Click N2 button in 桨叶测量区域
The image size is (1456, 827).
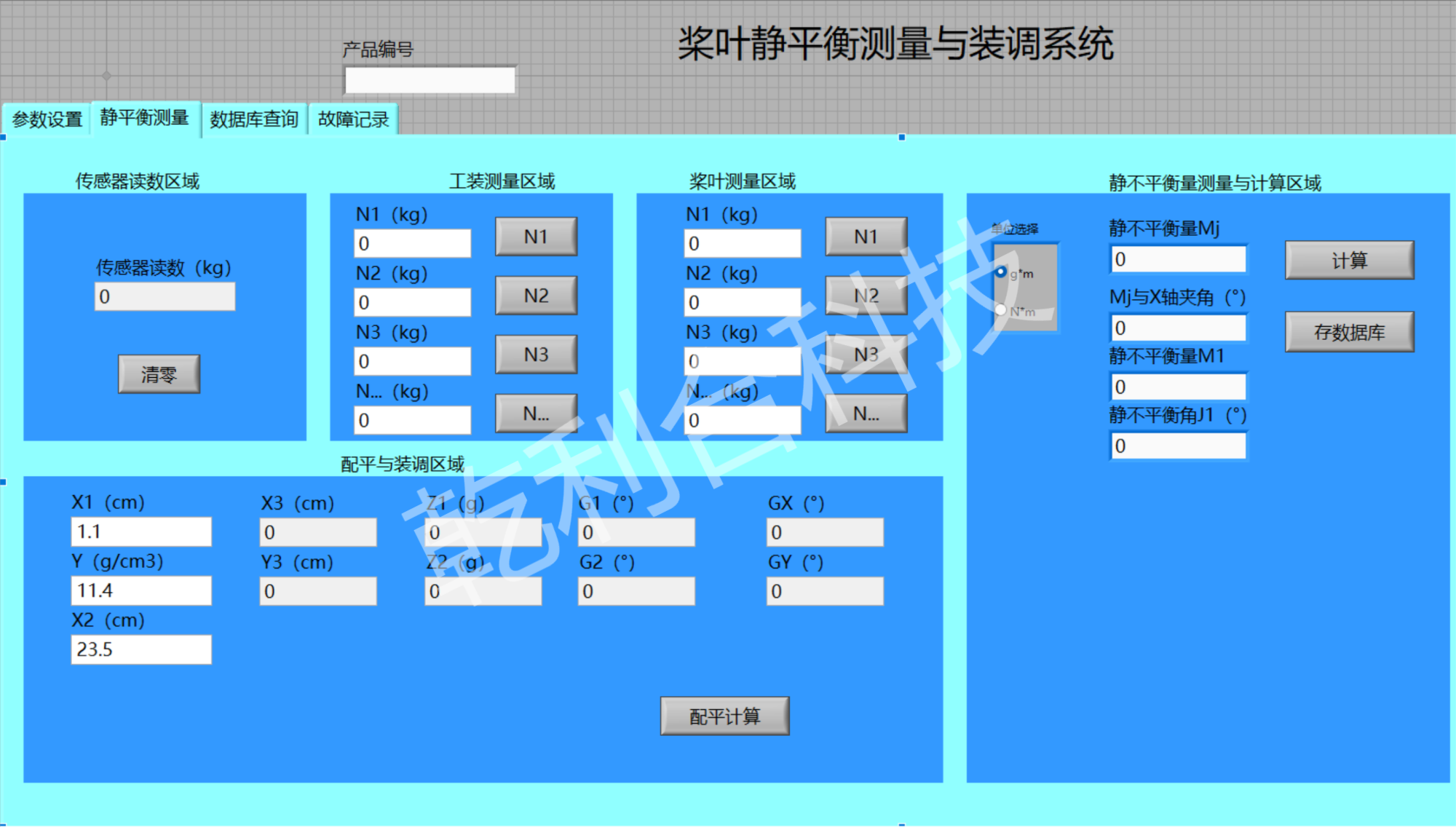[x=866, y=296]
